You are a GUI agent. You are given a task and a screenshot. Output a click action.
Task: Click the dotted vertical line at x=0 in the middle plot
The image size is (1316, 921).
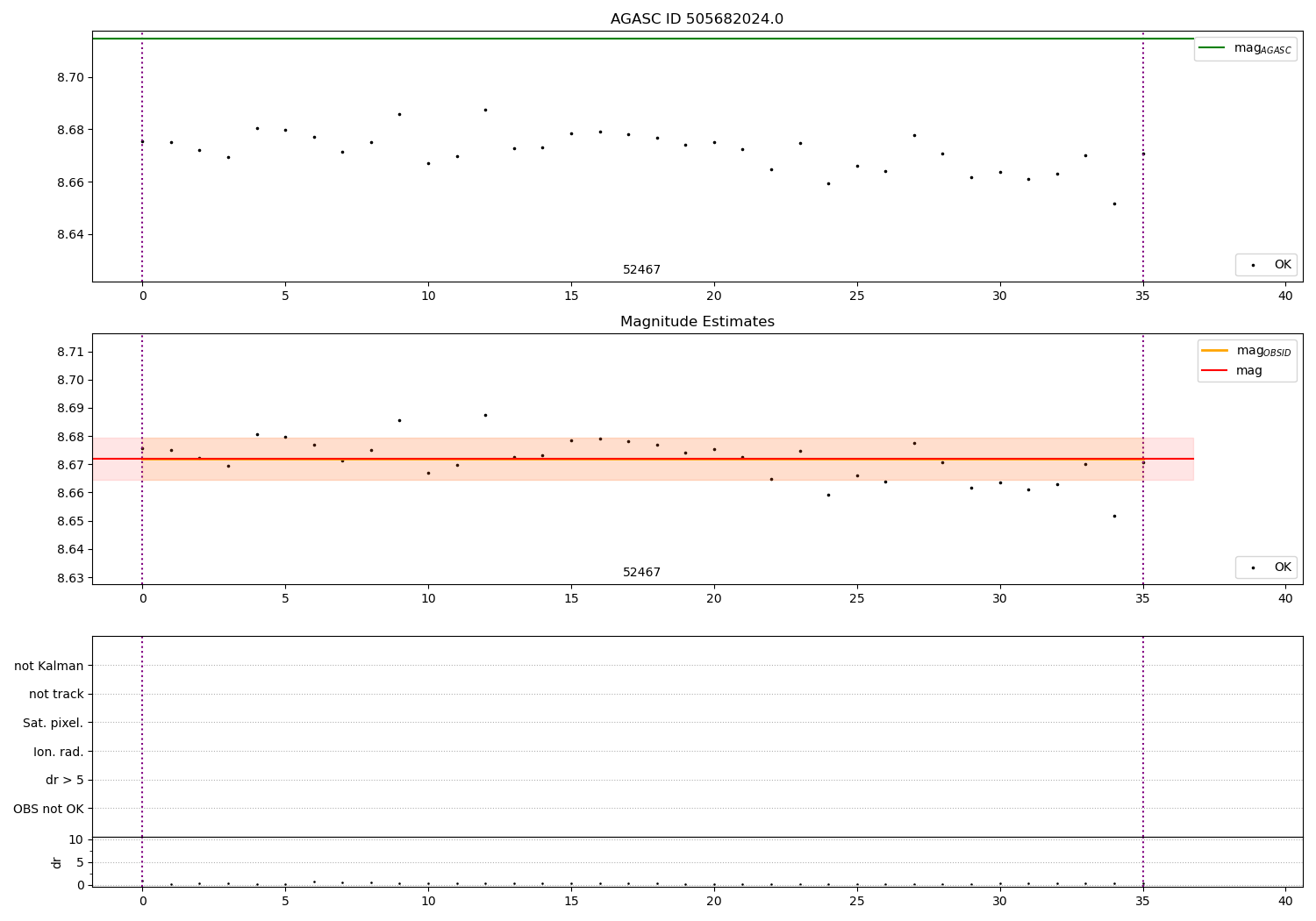pyautogui.click(x=142, y=459)
